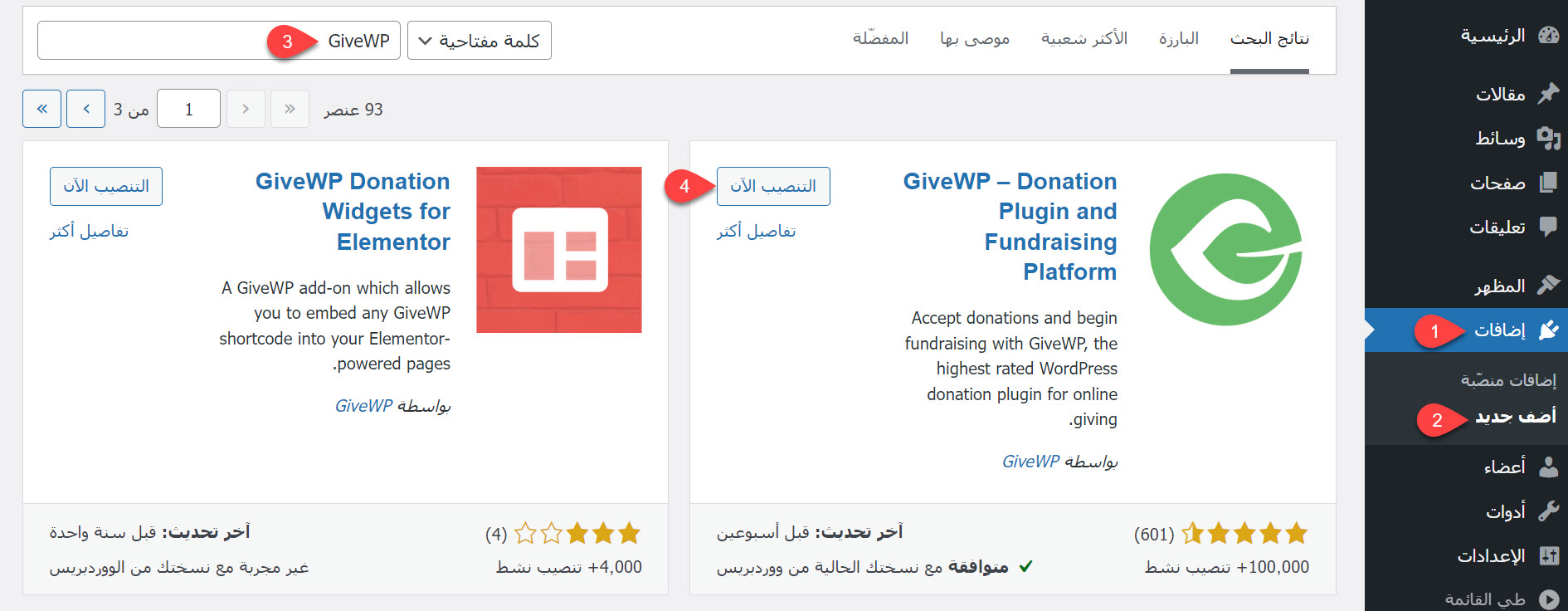Switch to the المفضّلة favorites tab

[880, 39]
